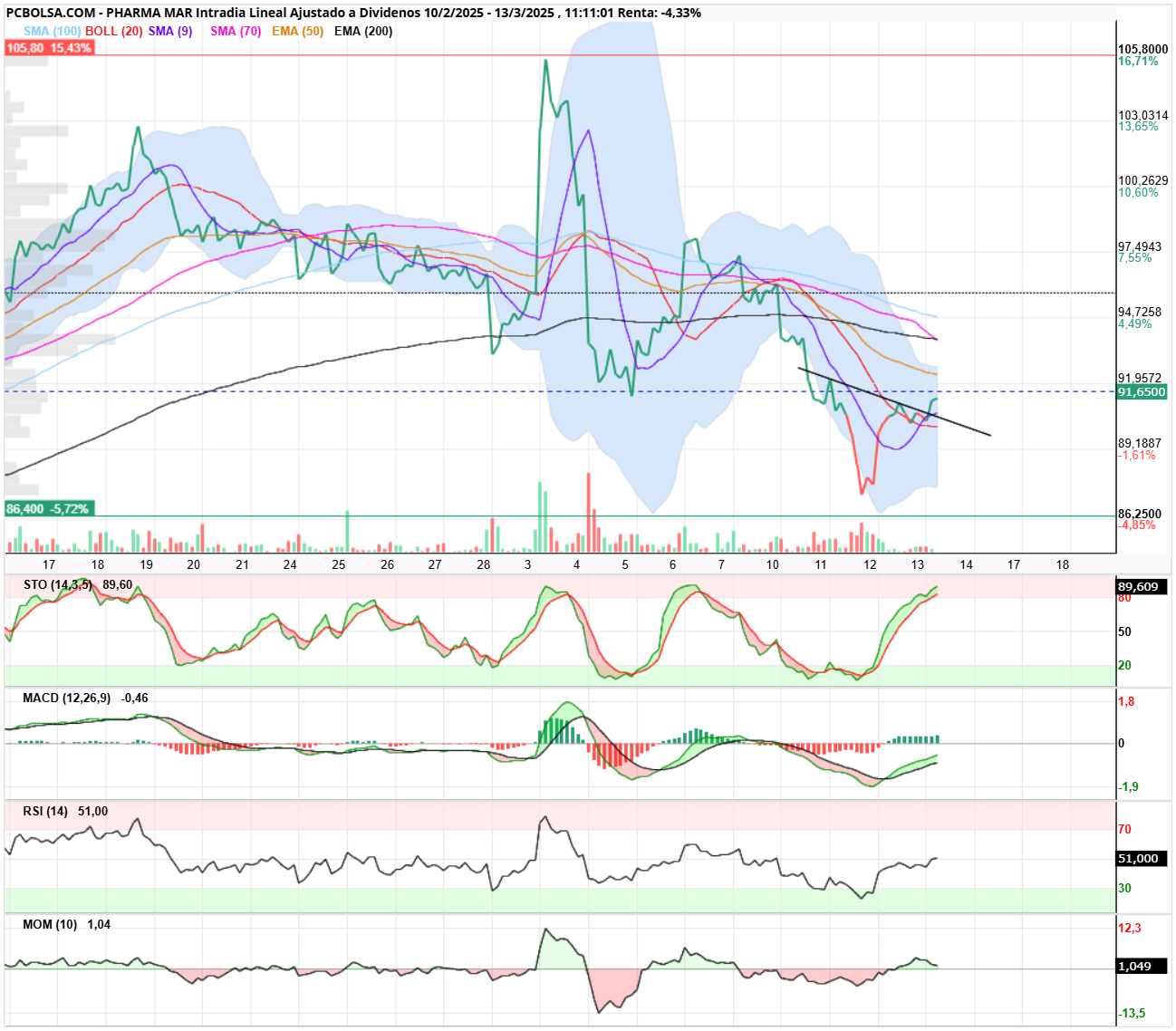
Task: Click the stochastic level 50 label
Action: [1124, 632]
